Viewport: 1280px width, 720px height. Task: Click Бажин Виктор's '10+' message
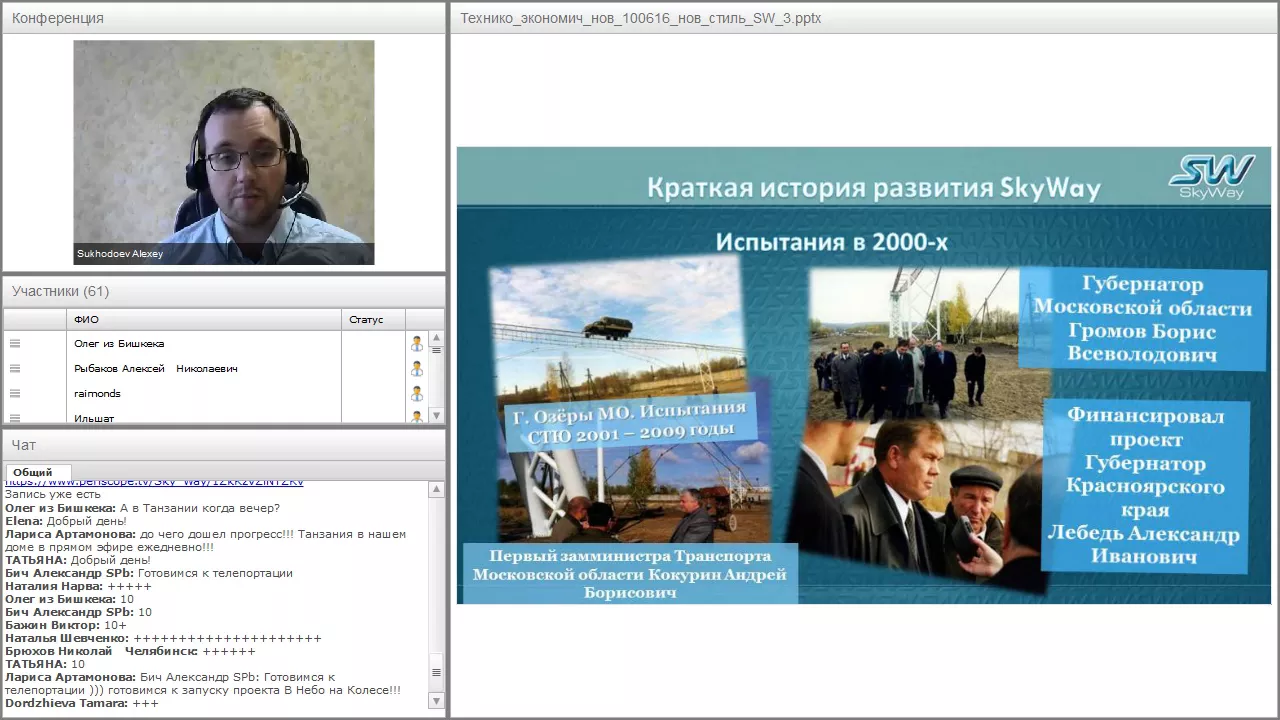pos(66,625)
